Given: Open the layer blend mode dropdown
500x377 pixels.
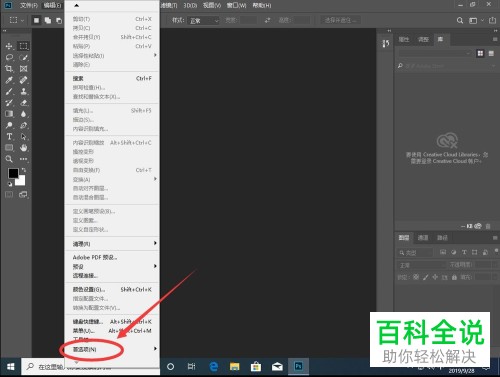Looking at the screenshot, I should [422, 265].
